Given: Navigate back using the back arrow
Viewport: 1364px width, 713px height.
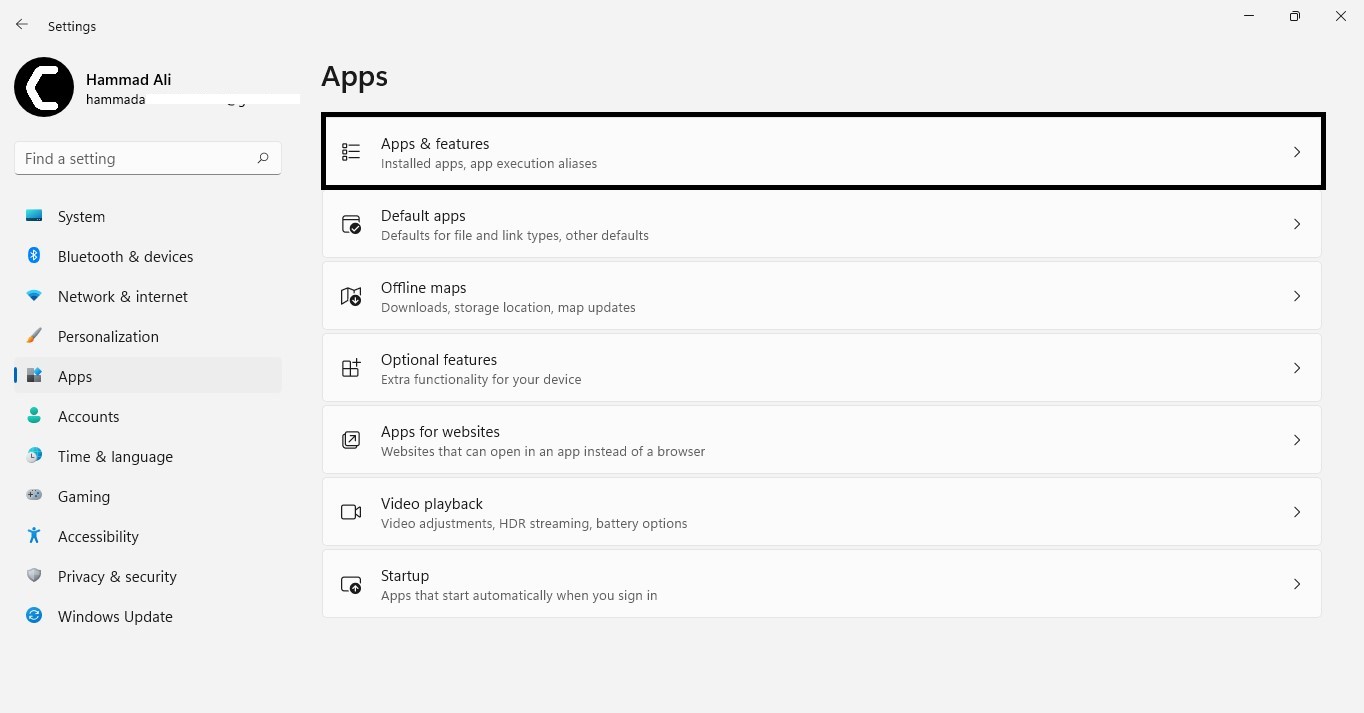Looking at the screenshot, I should (x=22, y=25).
